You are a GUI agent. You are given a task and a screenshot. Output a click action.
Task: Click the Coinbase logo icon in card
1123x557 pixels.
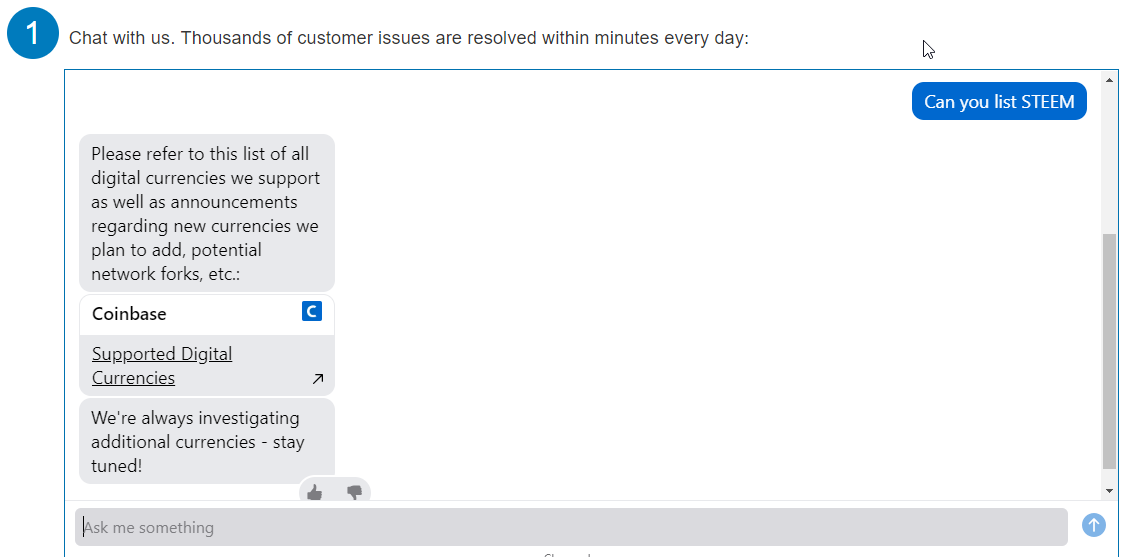point(312,311)
